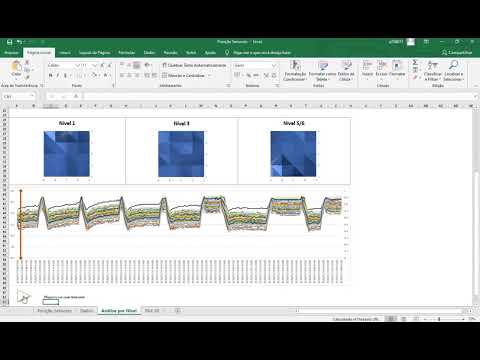The image size is (480, 360).
Task: Click the insert function fx icon
Action: tap(76, 96)
